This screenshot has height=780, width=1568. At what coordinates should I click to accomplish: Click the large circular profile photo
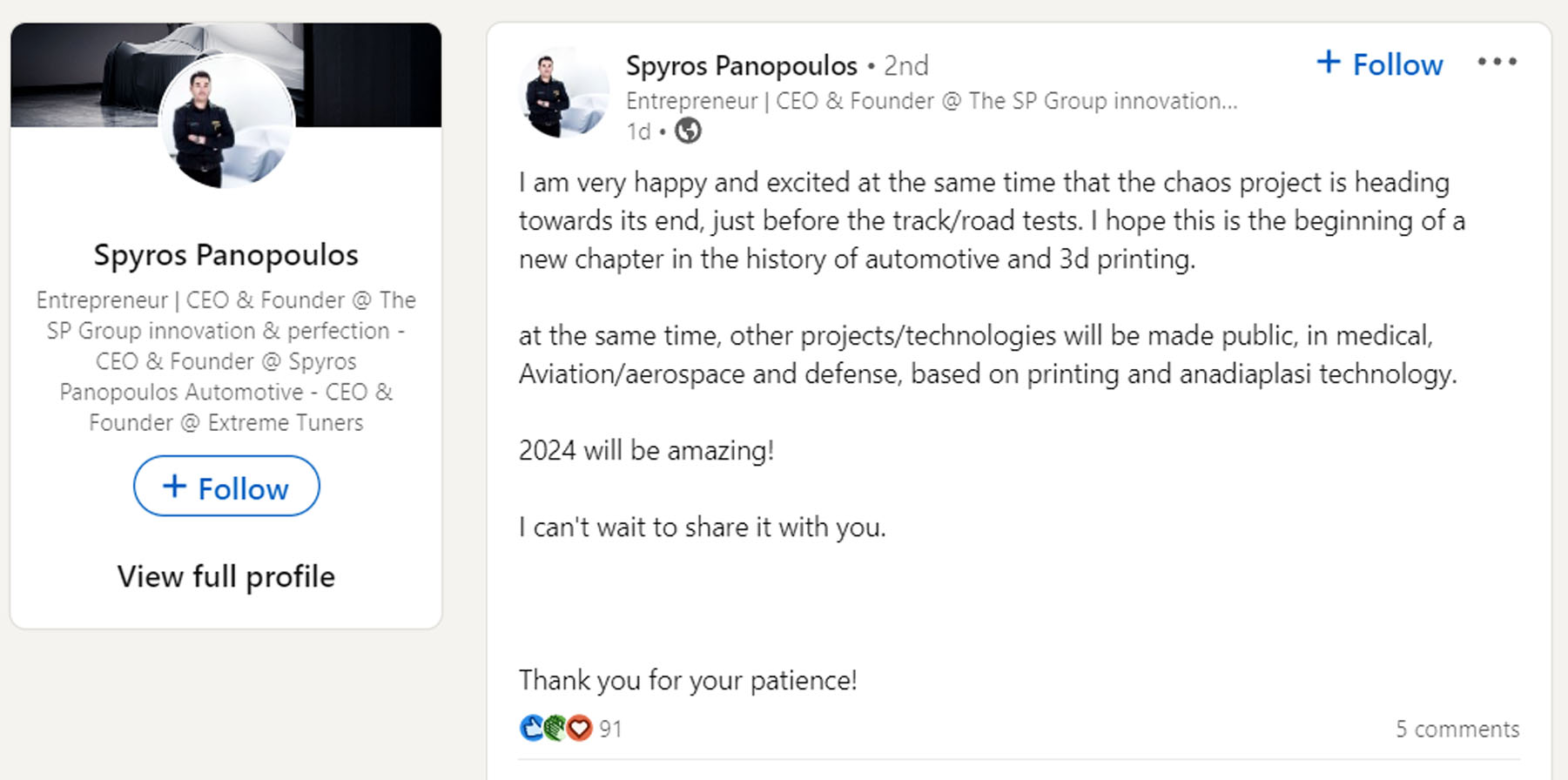point(226,120)
